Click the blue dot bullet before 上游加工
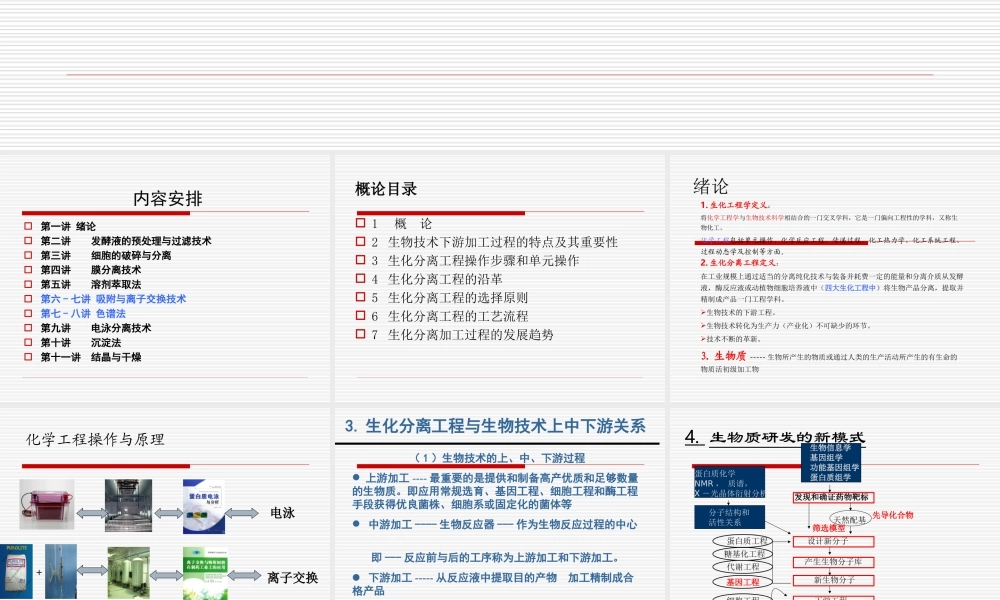This screenshot has width=1000, height=600. click(x=356, y=478)
